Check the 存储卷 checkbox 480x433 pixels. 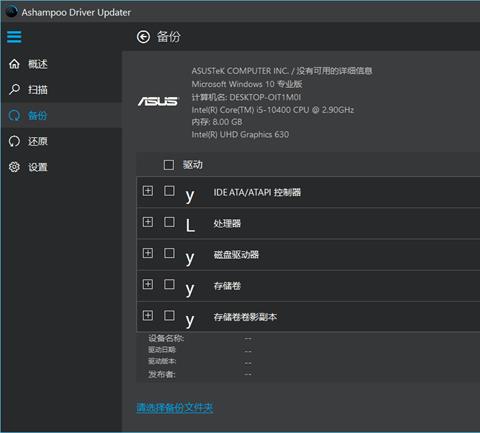pos(169,284)
